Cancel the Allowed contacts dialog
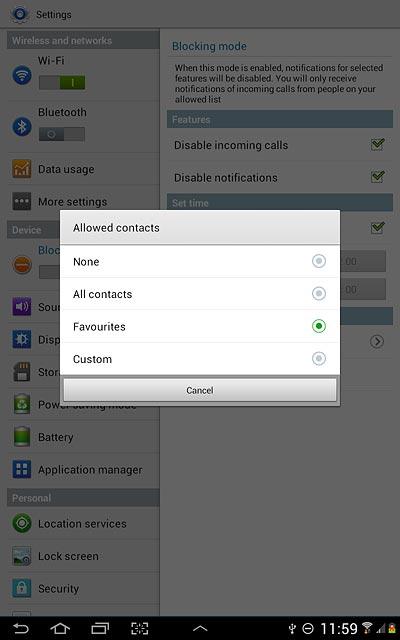Image resolution: width=400 pixels, height=640 pixels. pos(200,390)
